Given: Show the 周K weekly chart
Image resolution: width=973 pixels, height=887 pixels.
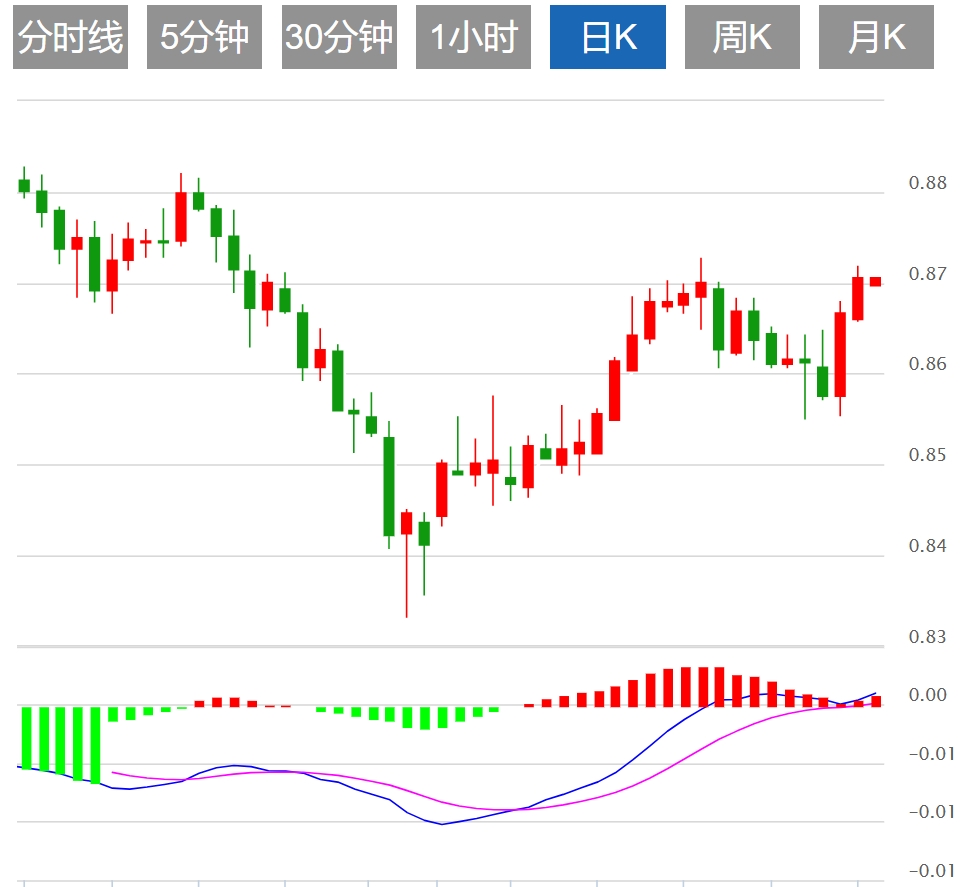Looking at the screenshot, I should tap(742, 38).
